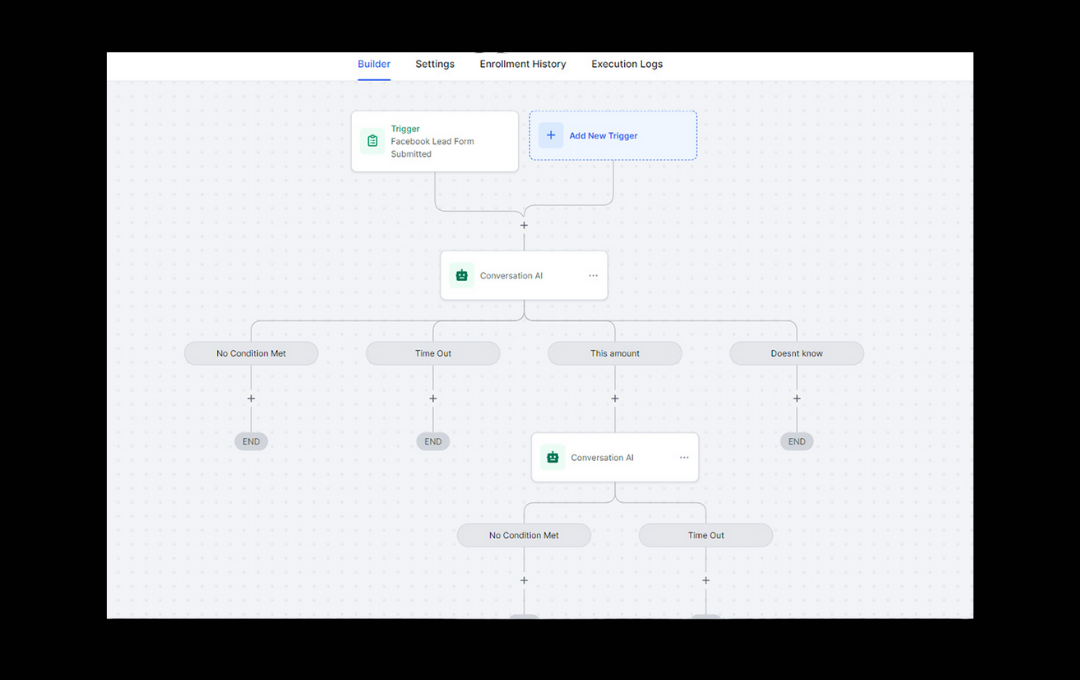Select the This amount branch label
The image size is (1080, 680).
coord(615,353)
